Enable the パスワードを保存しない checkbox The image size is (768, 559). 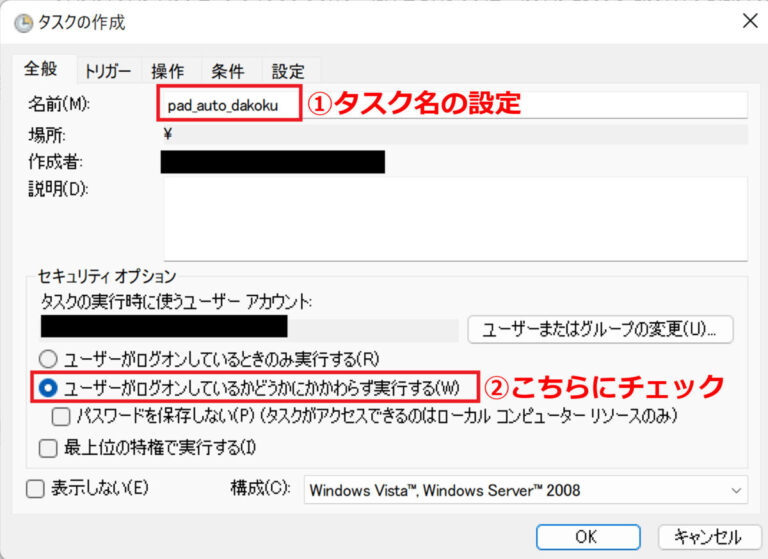[61, 415]
